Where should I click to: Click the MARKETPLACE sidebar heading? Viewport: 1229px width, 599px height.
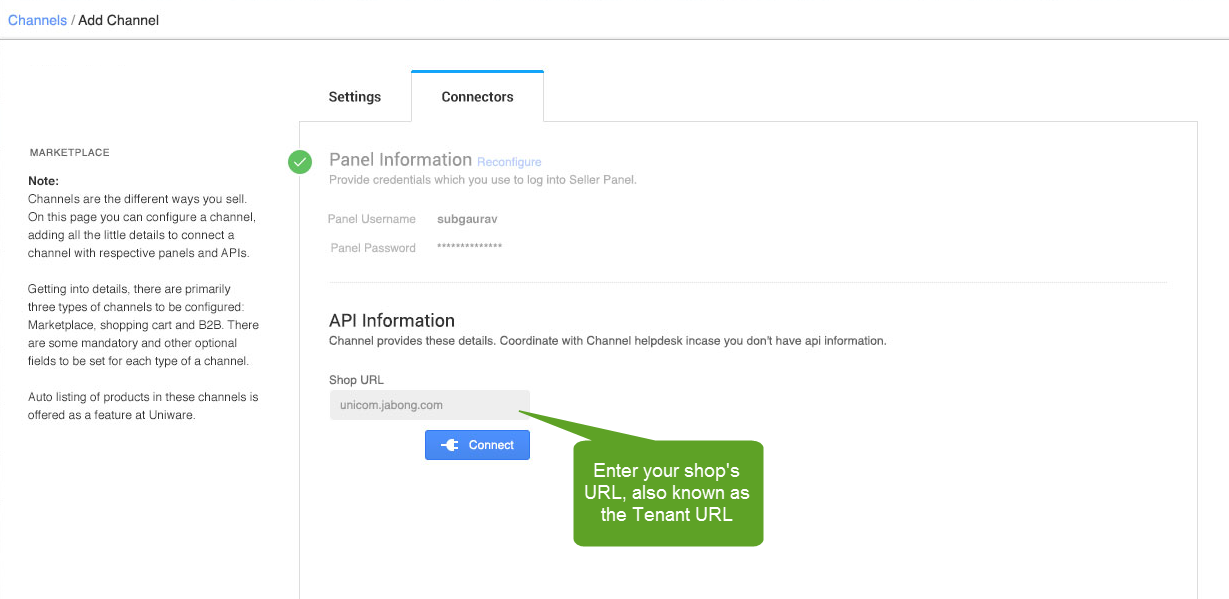point(69,153)
